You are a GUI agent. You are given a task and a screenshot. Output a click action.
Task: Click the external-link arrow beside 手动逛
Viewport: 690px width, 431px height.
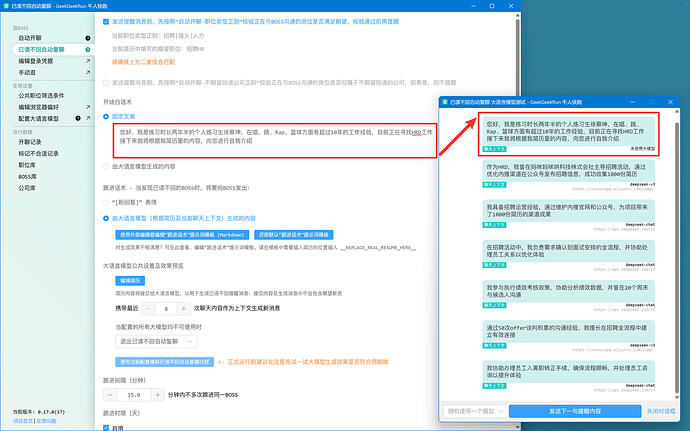[x=88, y=73]
